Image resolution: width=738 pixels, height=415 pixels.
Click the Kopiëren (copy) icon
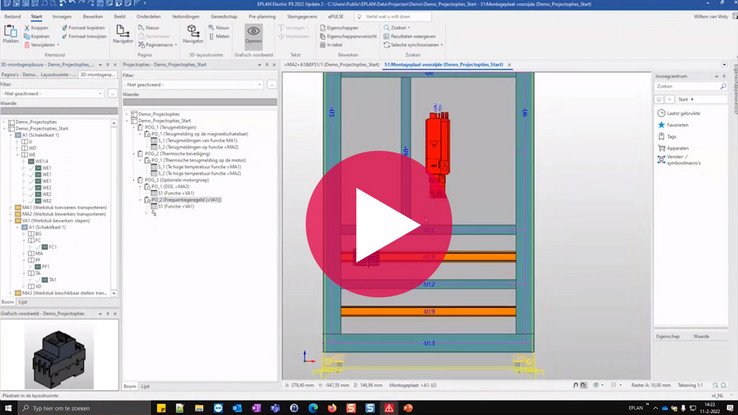tap(27, 36)
